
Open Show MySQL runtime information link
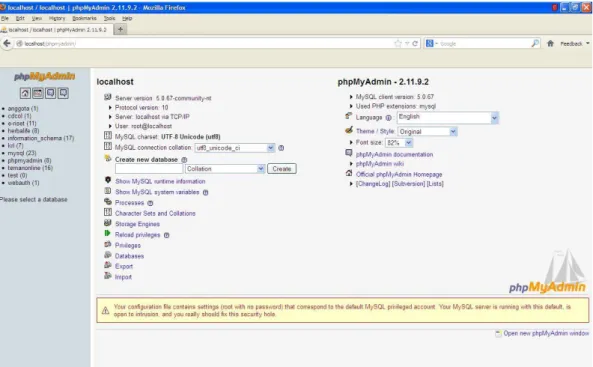[x=160, y=182]
